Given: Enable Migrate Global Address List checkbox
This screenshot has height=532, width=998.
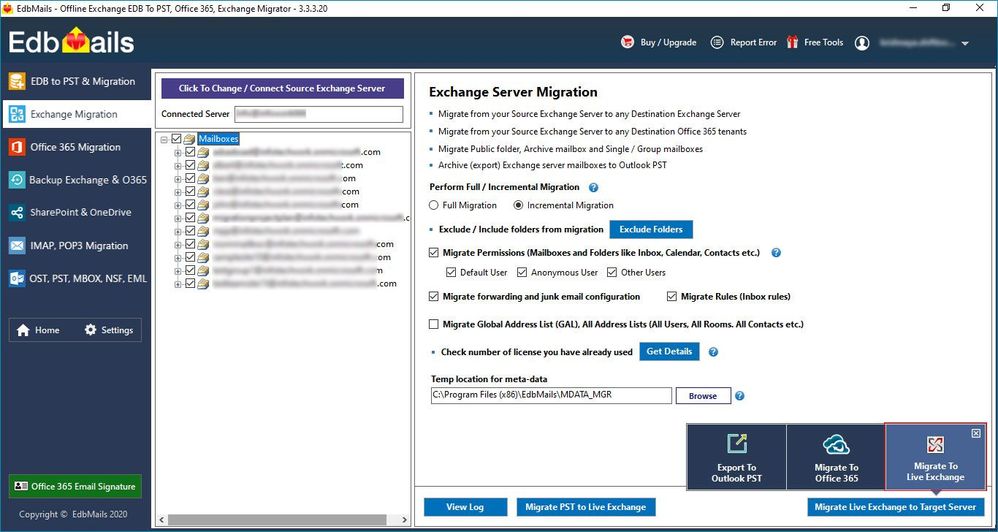Looking at the screenshot, I should pos(434,325).
